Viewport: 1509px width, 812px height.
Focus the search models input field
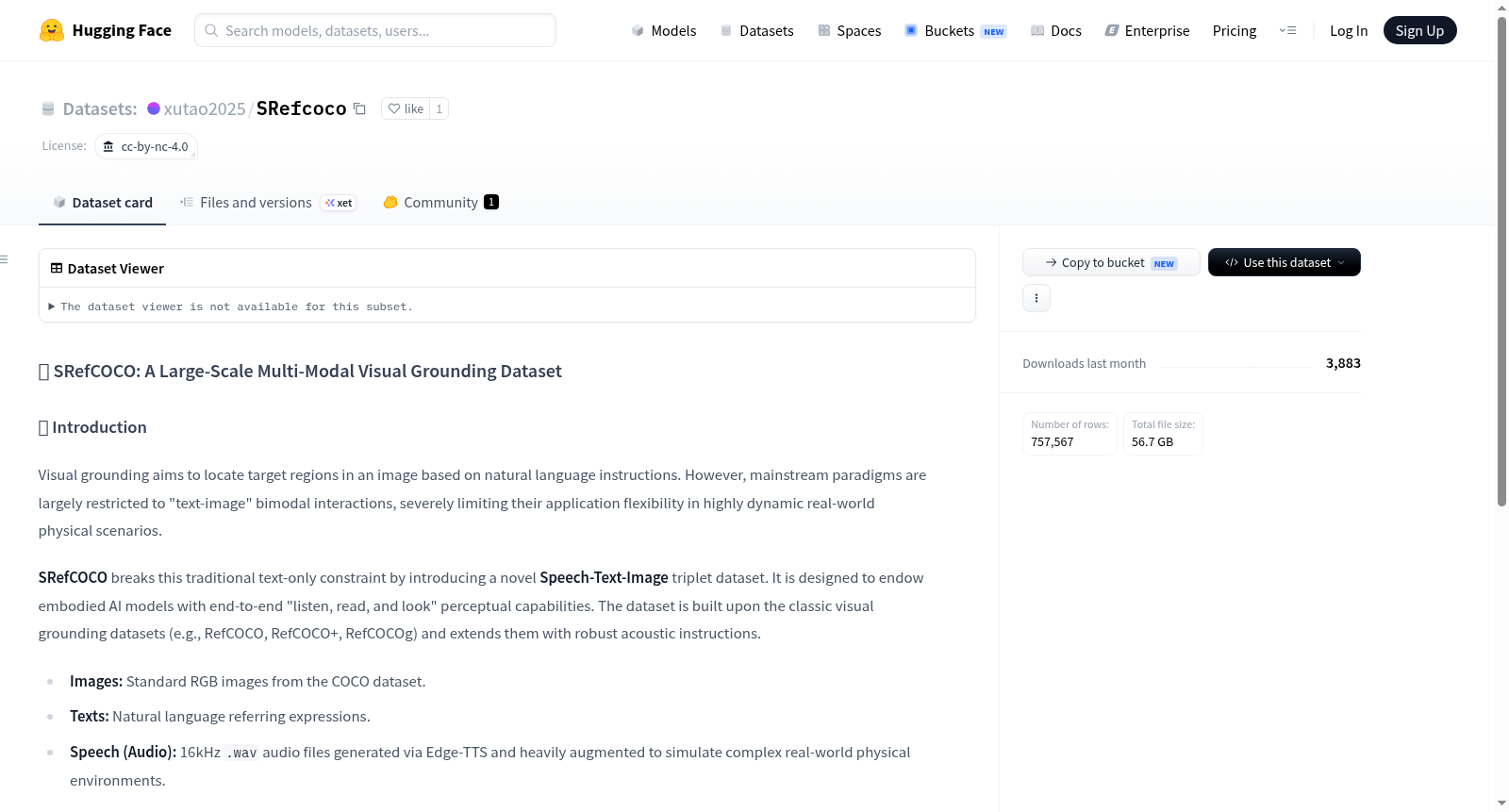point(375,30)
